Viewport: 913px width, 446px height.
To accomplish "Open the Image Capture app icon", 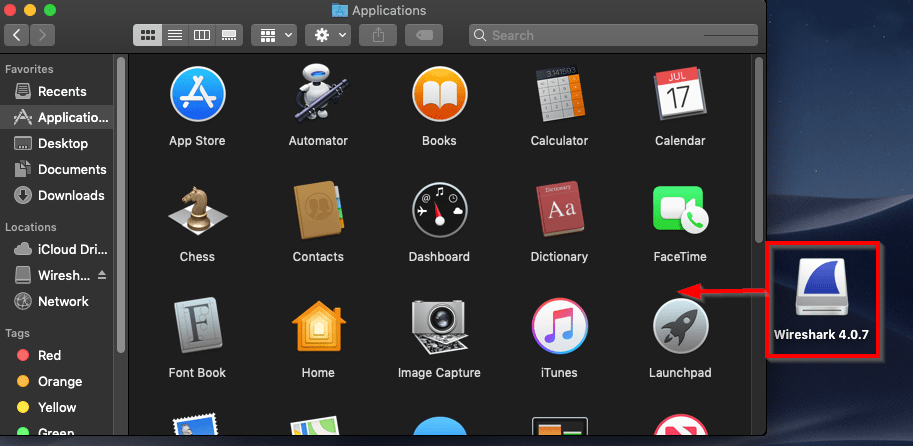I will click(x=440, y=326).
